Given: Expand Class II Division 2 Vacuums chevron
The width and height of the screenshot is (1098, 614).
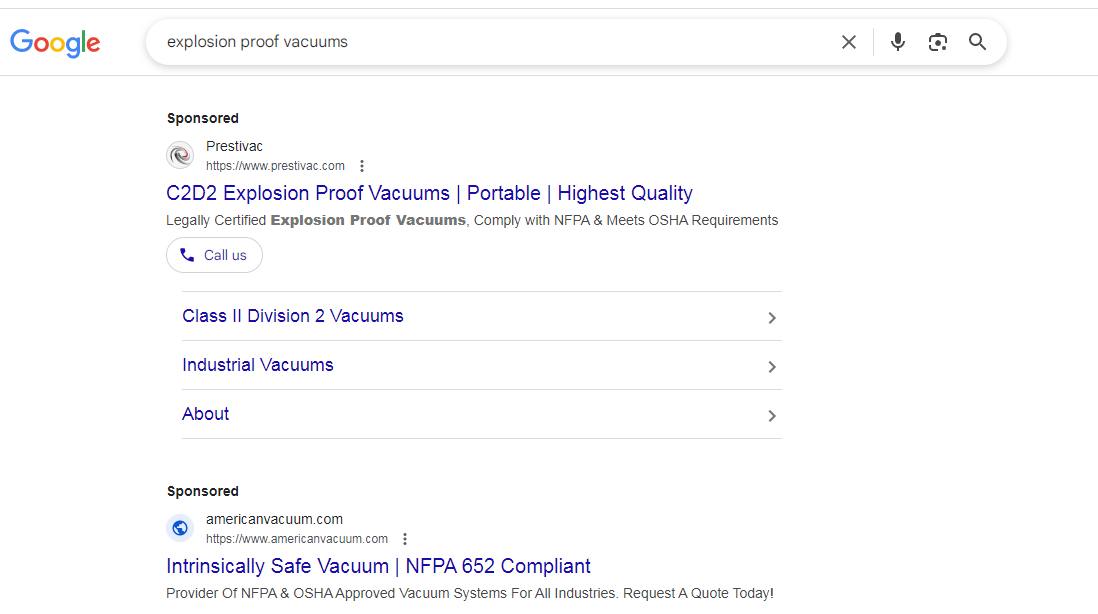Looking at the screenshot, I should pyautogui.click(x=771, y=318).
